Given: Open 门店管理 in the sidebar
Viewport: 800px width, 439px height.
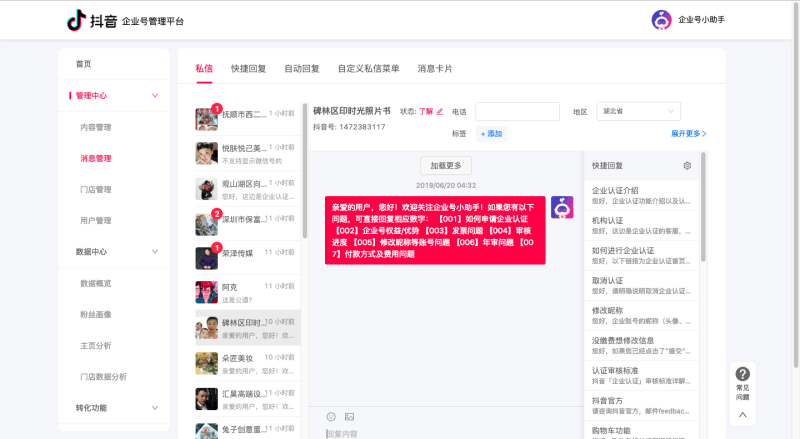Looking at the screenshot, I should click(95, 189).
